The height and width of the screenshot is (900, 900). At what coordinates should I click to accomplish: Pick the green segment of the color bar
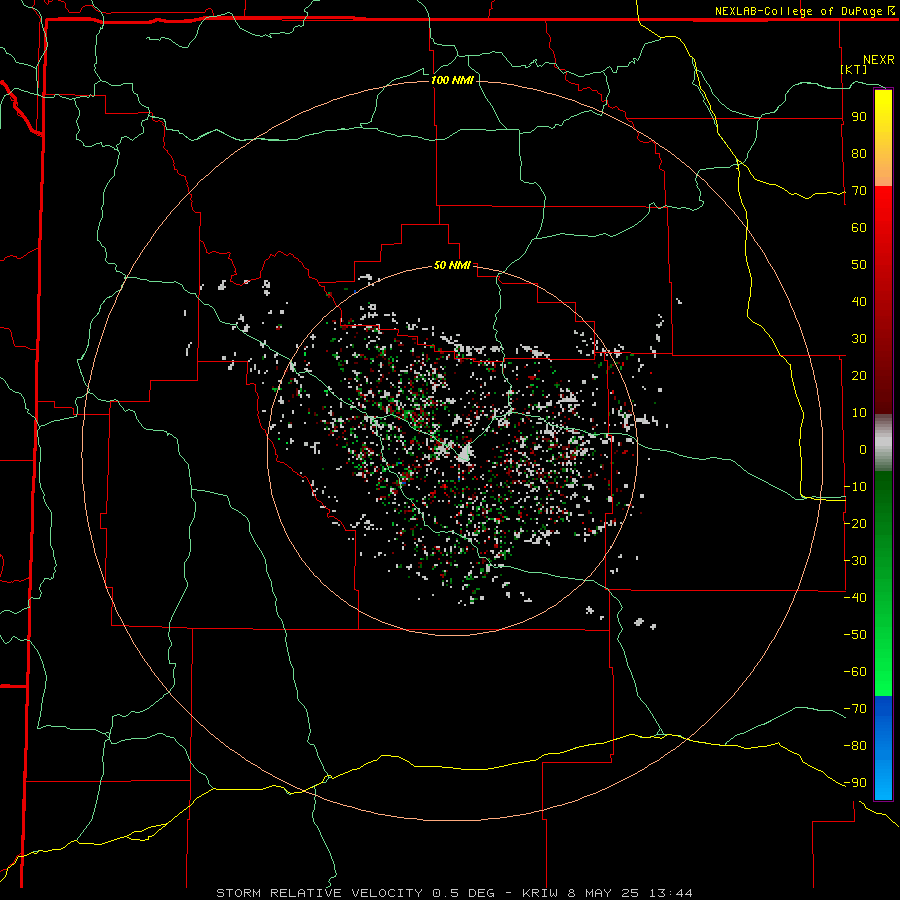coord(883,583)
